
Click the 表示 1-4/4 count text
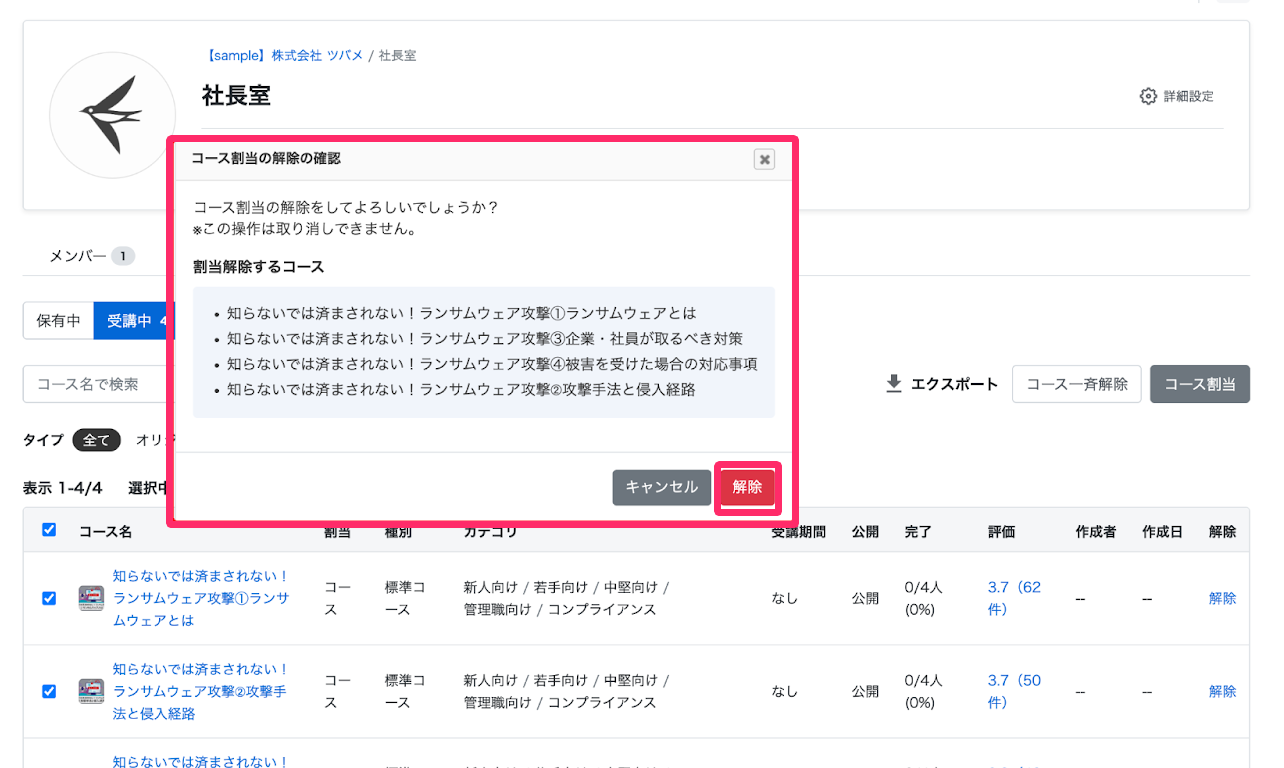pos(63,488)
